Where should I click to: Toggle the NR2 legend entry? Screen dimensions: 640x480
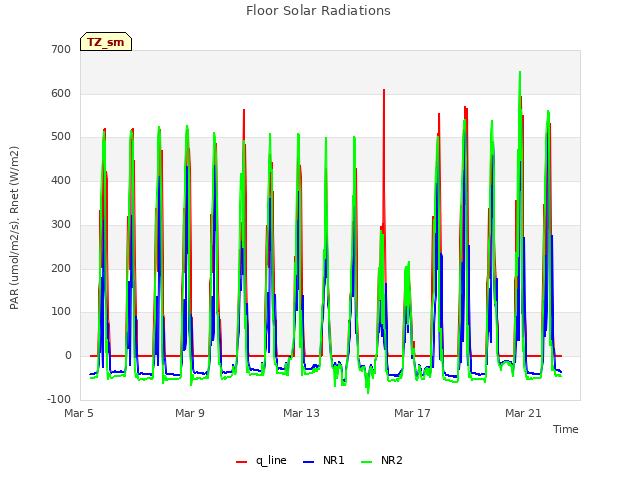(382, 460)
